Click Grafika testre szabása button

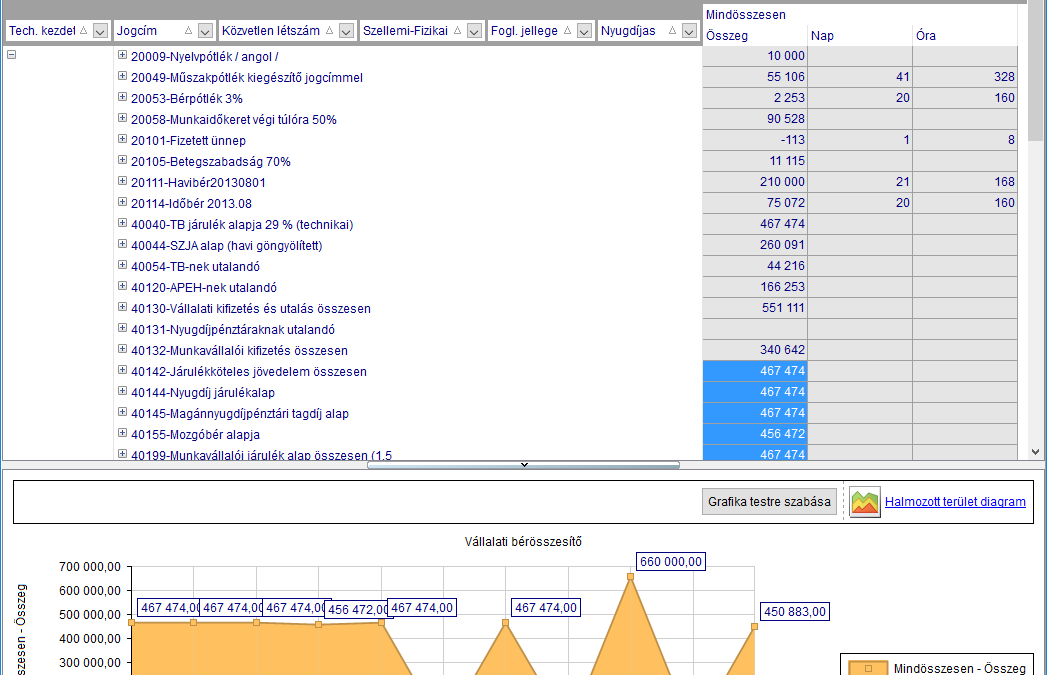click(769, 501)
